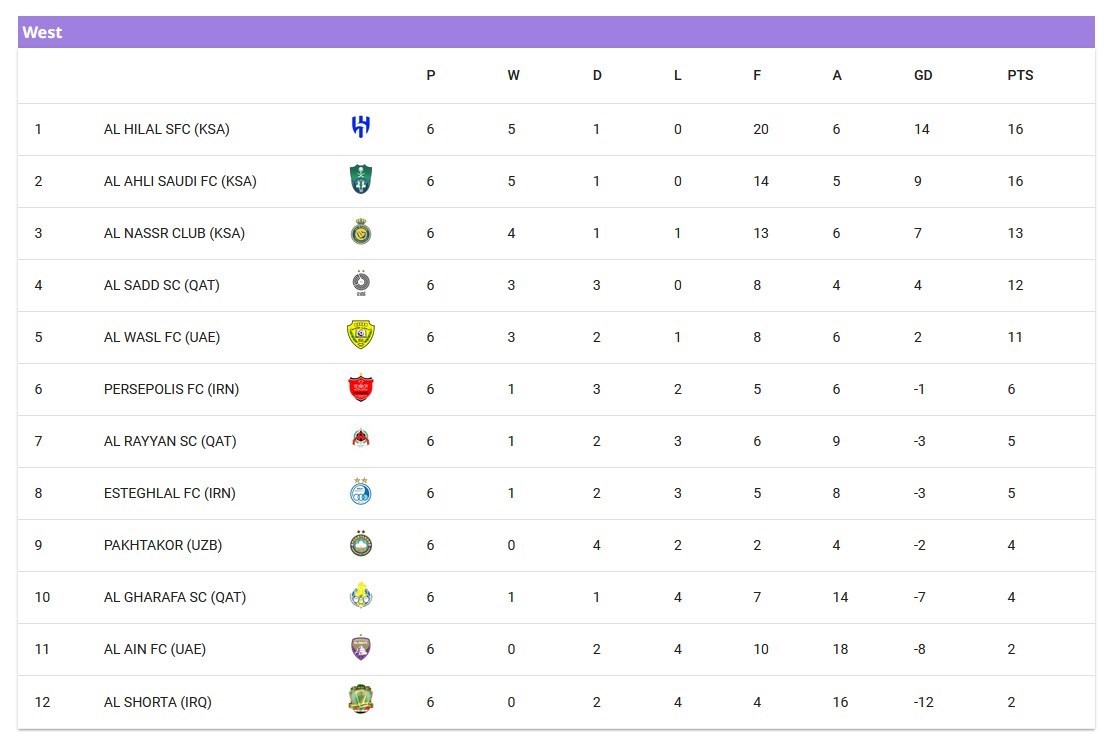1106x732 pixels.
Task: Open the AL AIN FC (UAE) team name
Action: [154, 649]
